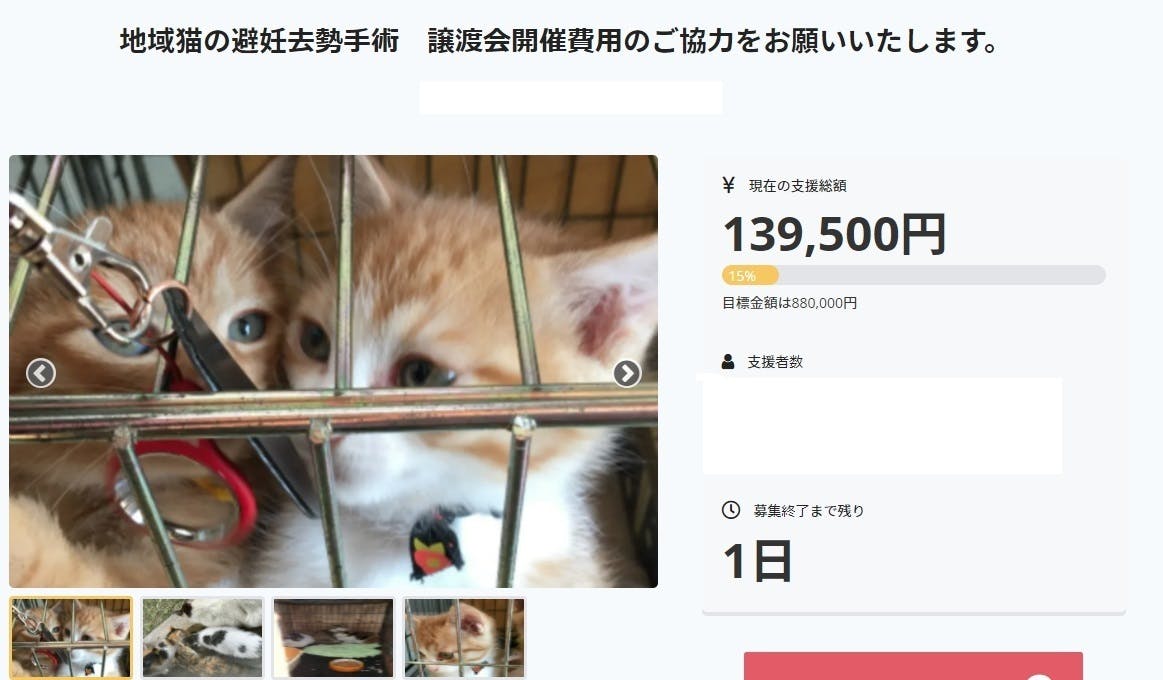Click the 1日 remaining days value
Image resolution: width=1163 pixels, height=680 pixels.
(x=757, y=561)
